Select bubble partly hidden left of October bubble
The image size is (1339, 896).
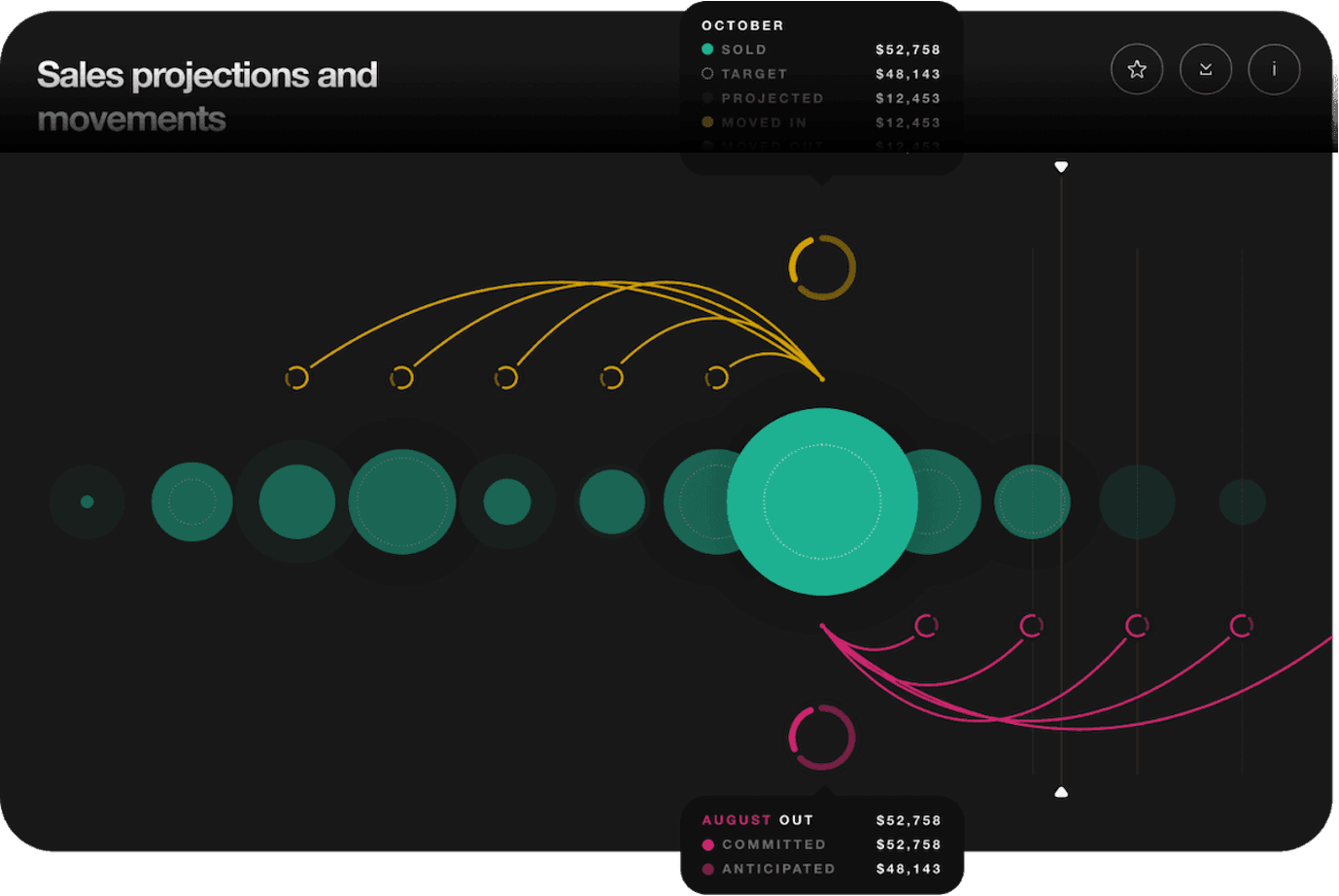(696, 501)
